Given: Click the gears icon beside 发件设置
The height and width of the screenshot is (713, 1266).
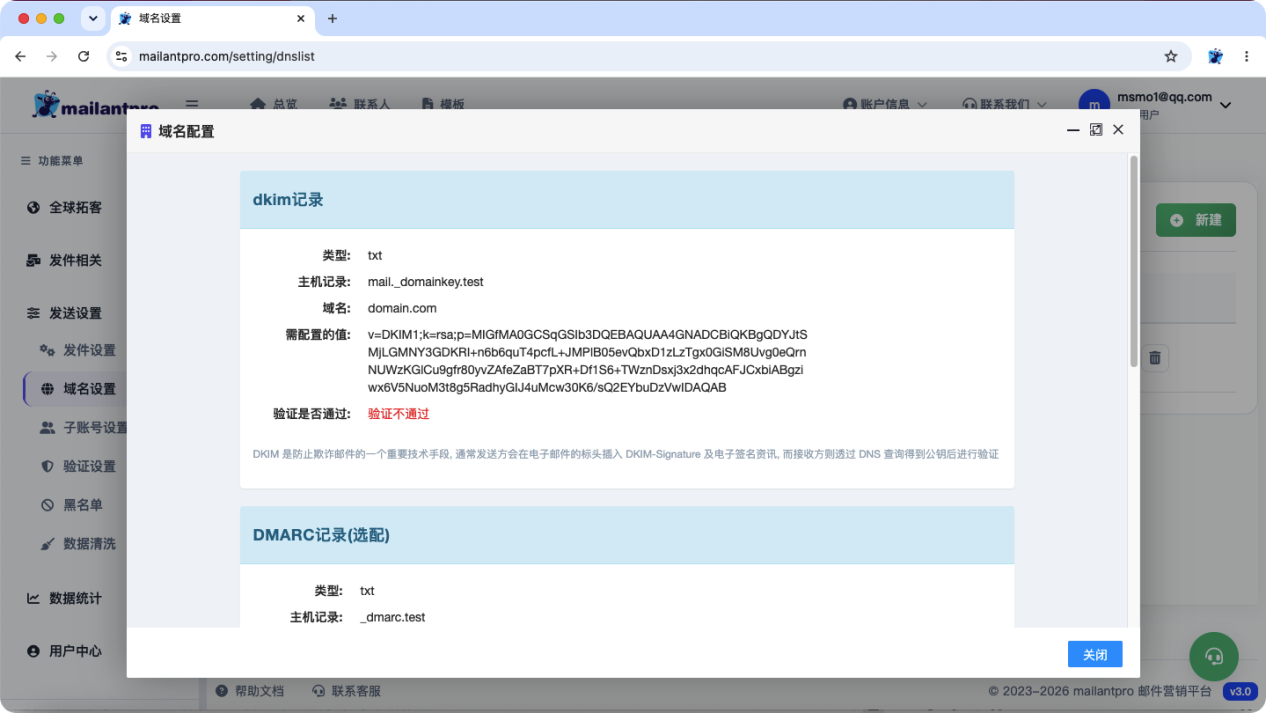Looking at the screenshot, I should [47, 350].
